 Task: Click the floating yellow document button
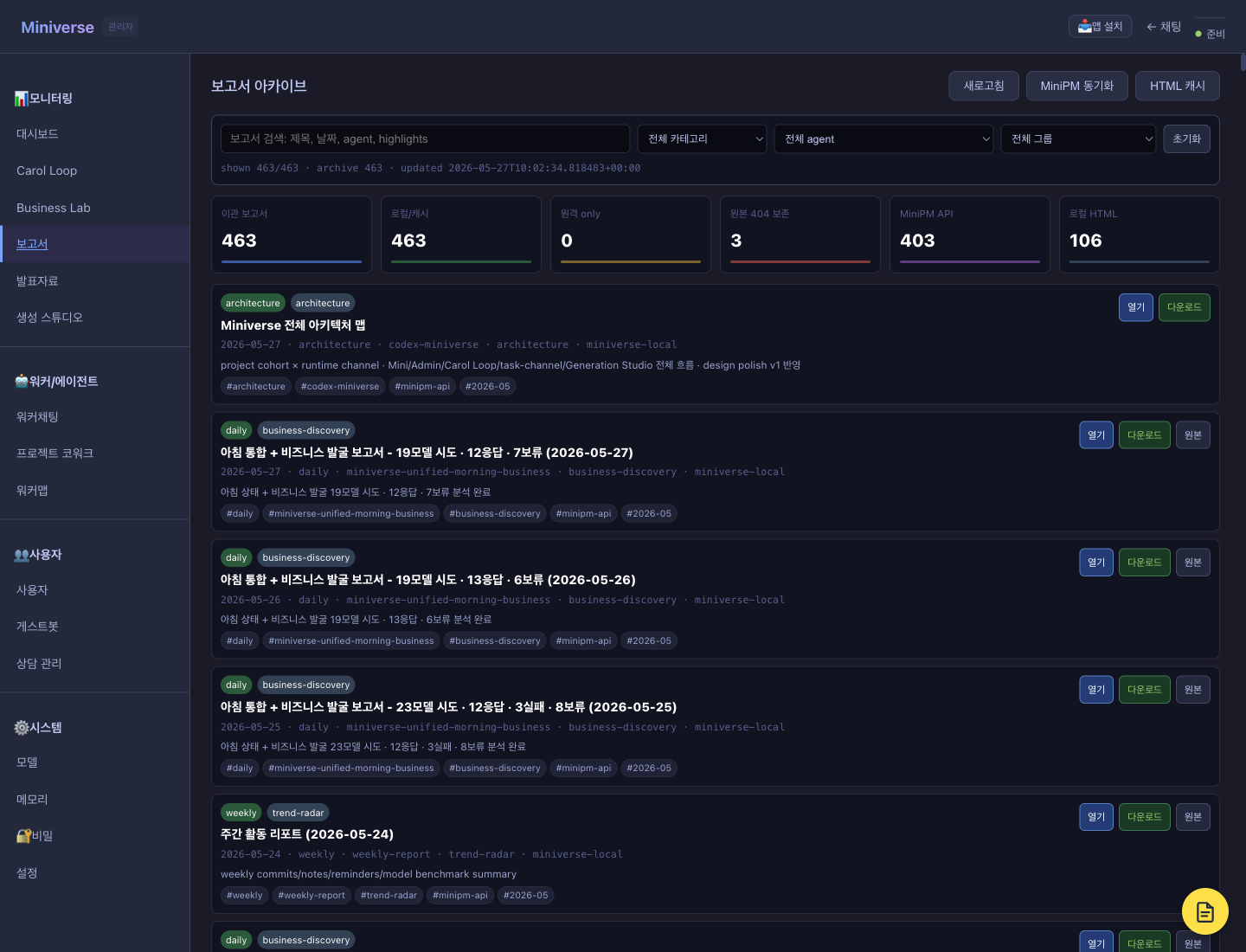click(x=1205, y=911)
